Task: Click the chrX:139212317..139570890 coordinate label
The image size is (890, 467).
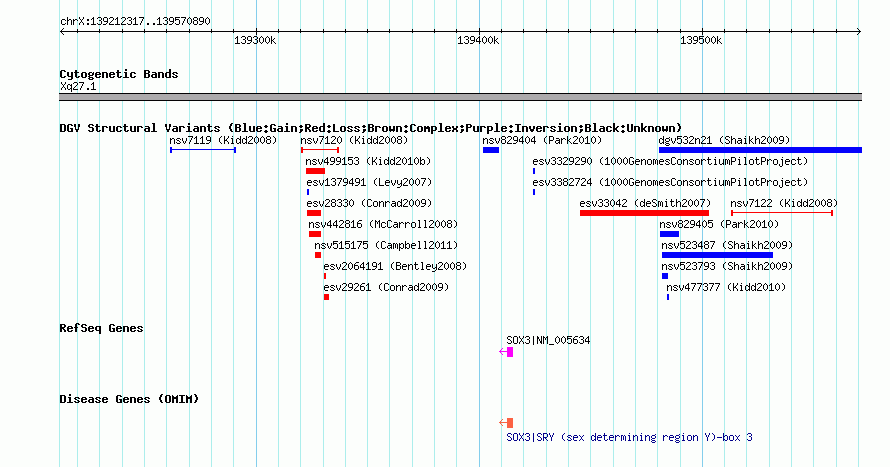Action: coord(135,22)
